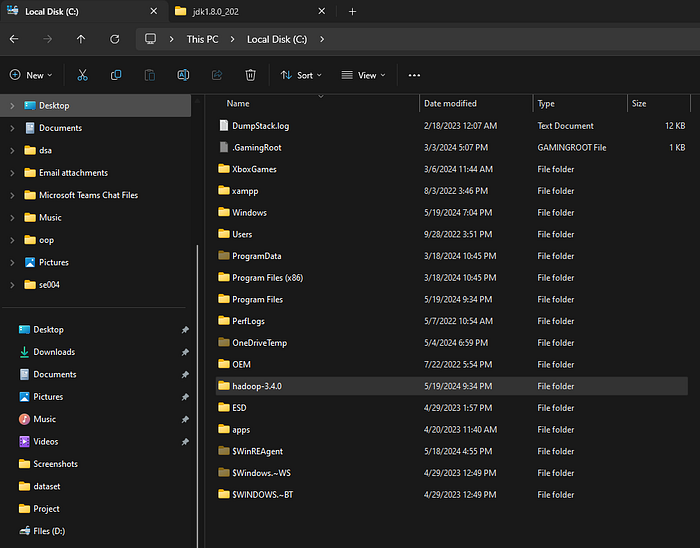Sort by the Name column header
The image size is (700, 548).
point(238,104)
